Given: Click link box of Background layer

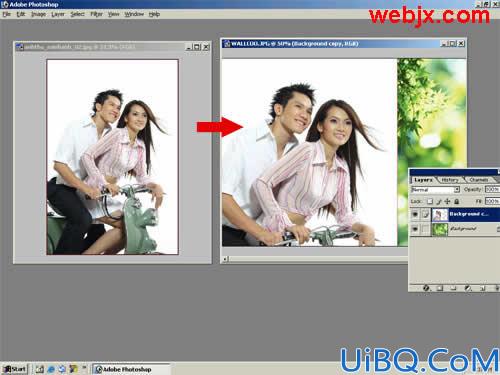Looking at the screenshot, I should 425,229.
